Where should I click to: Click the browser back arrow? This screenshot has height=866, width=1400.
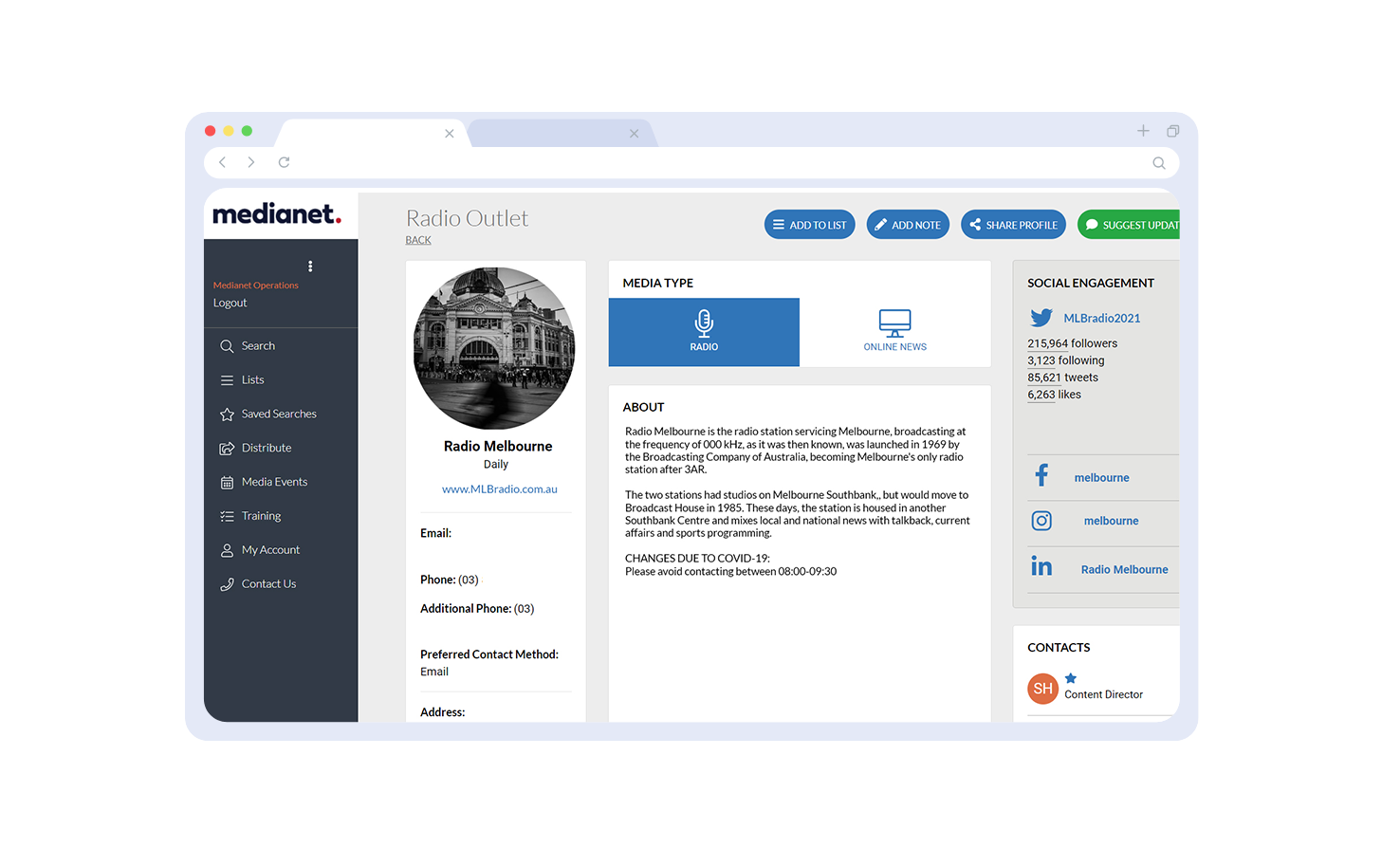(x=223, y=162)
